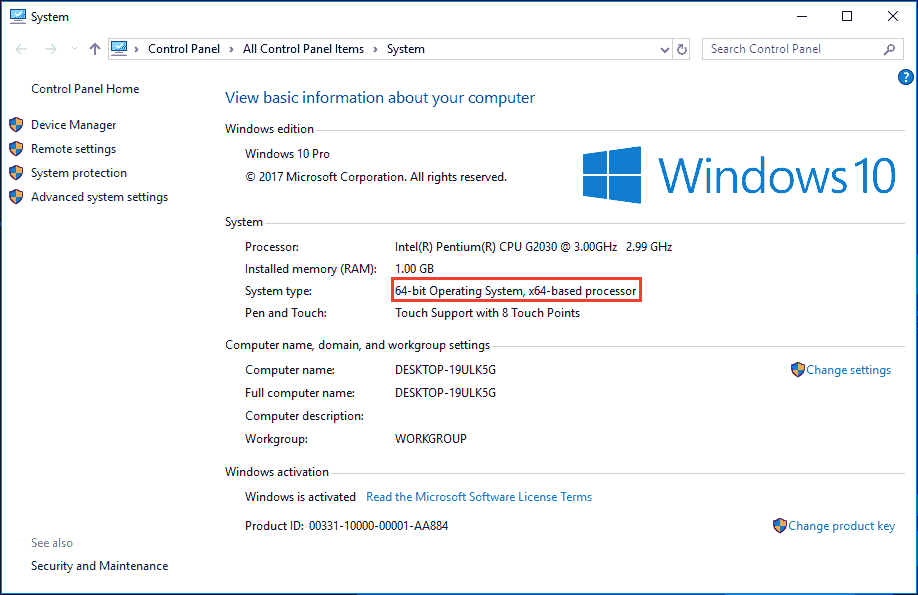Screen dimensions: 918x595
Task: Open Help with the question mark icon
Action: pyautogui.click(x=906, y=77)
